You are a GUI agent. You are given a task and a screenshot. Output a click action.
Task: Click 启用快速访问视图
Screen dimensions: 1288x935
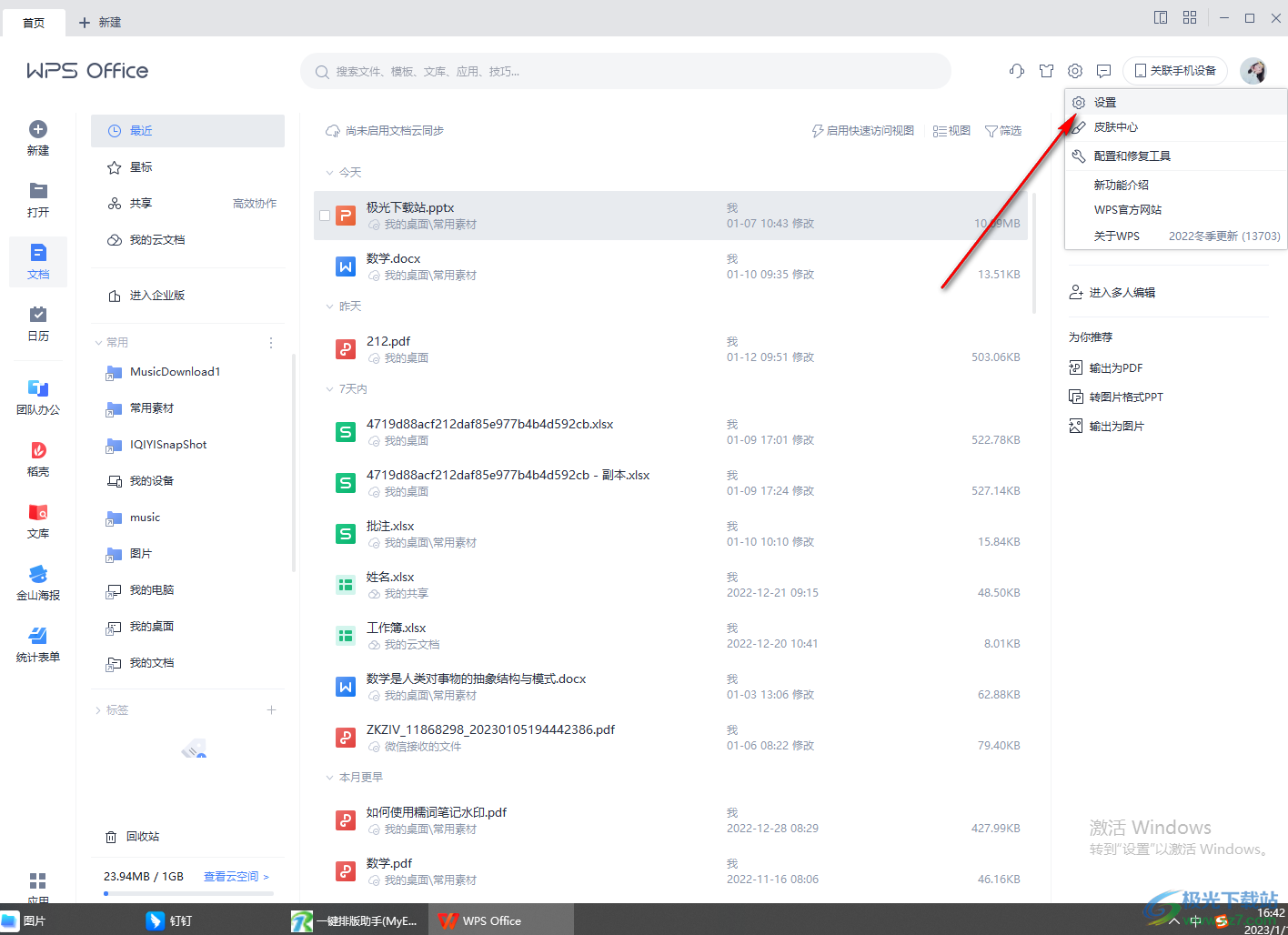tap(862, 131)
